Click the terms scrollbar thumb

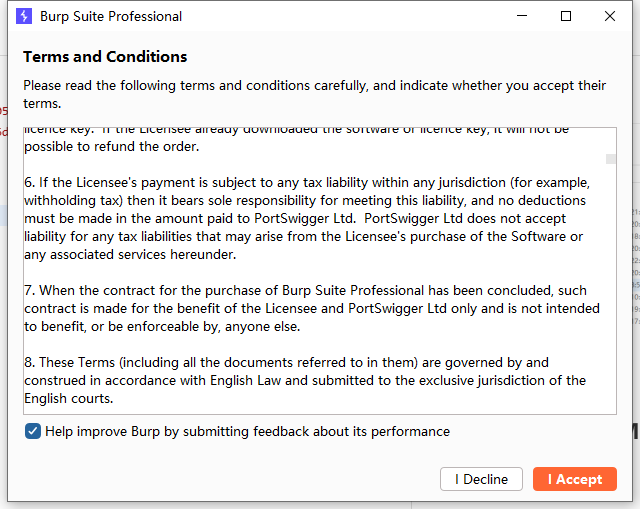(611, 159)
